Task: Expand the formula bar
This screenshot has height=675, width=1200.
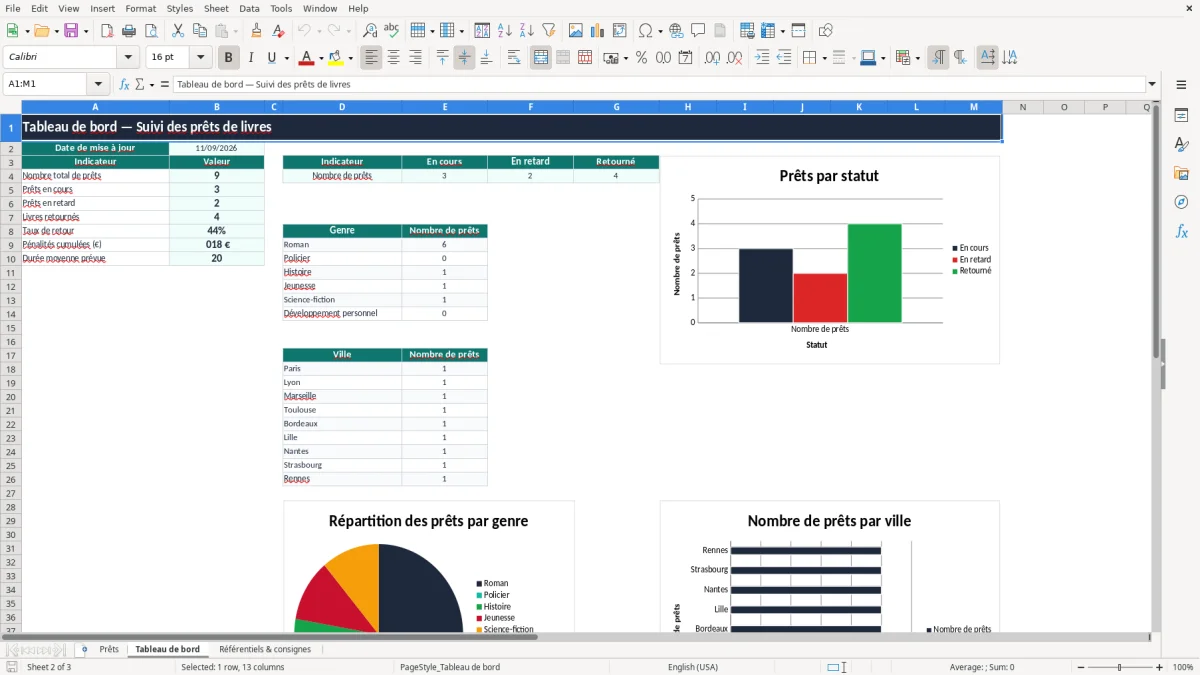Action: click(x=1153, y=84)
